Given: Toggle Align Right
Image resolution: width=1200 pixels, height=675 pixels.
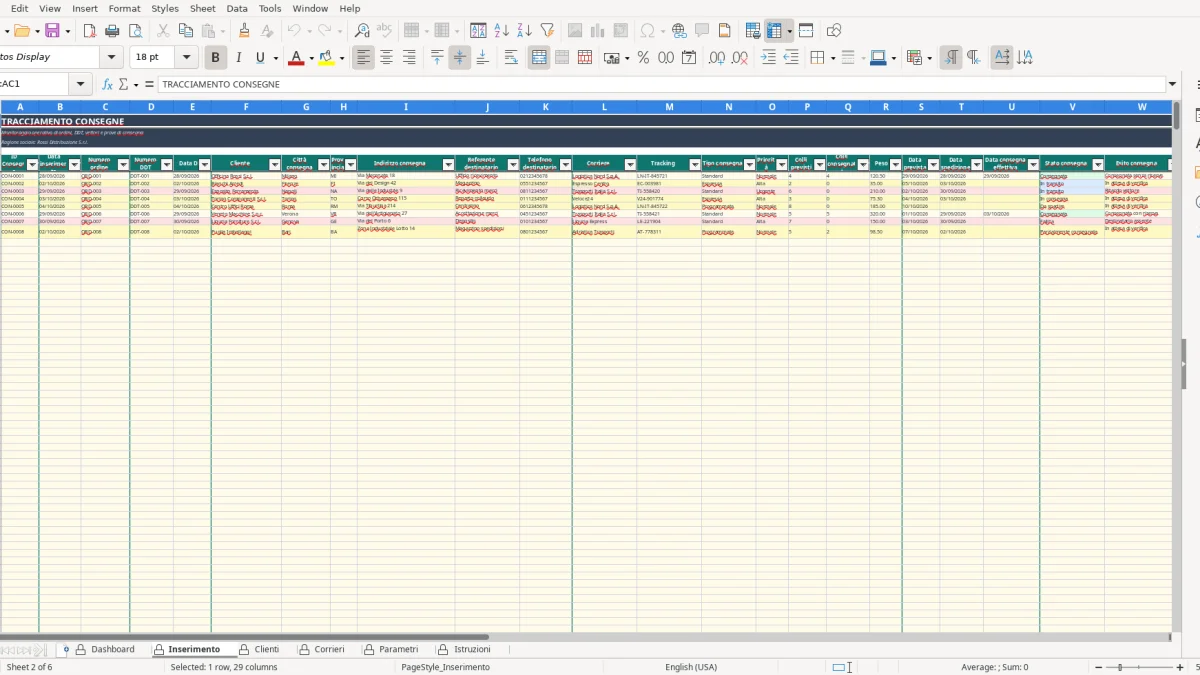Looking at the screenshot, I should point(409,58).
